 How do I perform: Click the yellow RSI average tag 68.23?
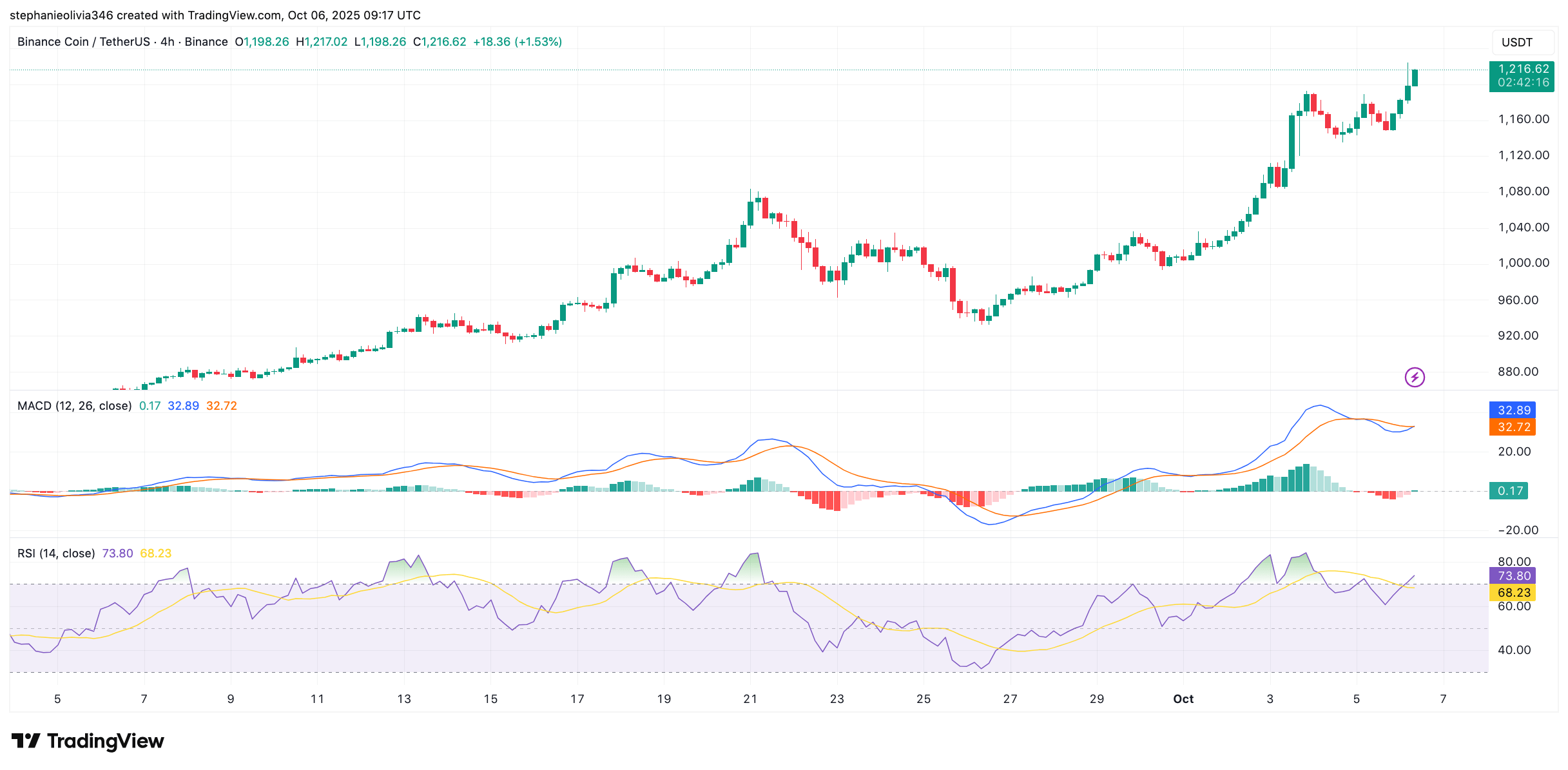(1513, 593)
